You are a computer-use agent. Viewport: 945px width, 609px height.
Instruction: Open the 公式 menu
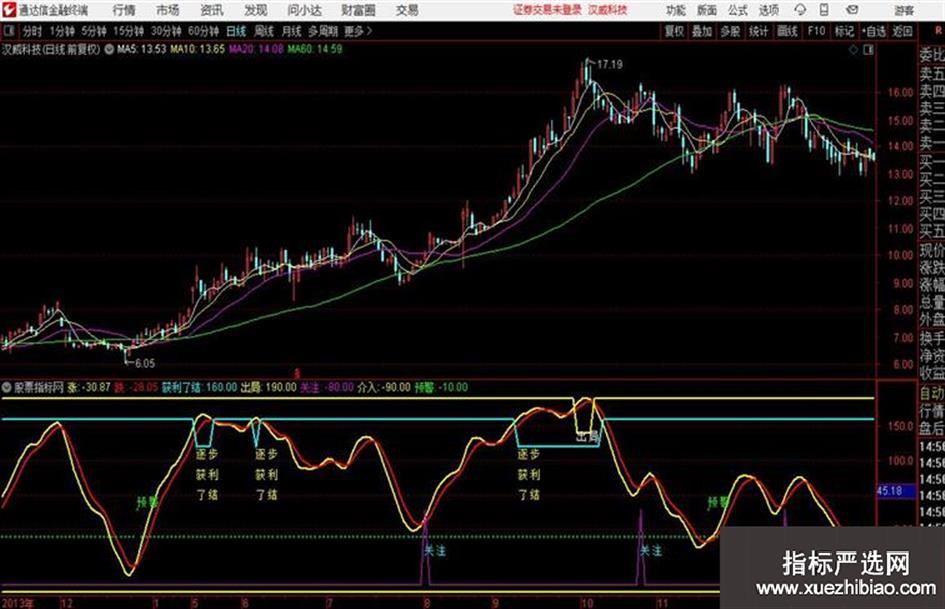738,10
